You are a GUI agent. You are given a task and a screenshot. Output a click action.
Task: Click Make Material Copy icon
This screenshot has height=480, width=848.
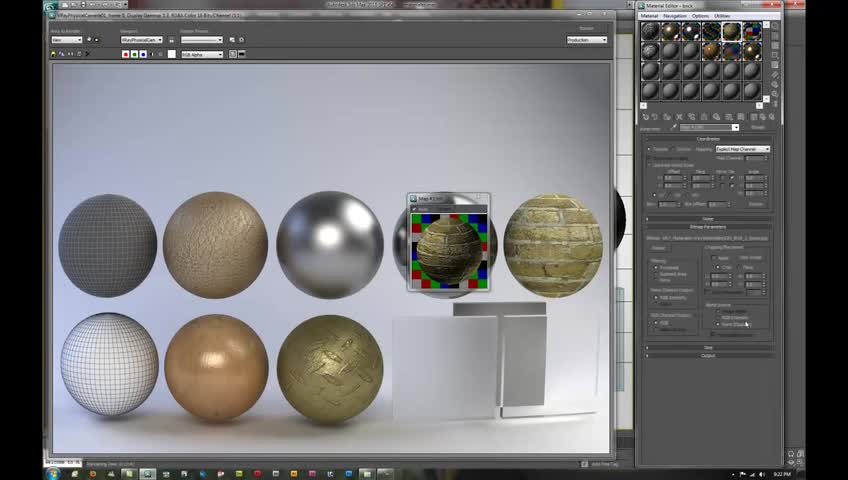692,117
